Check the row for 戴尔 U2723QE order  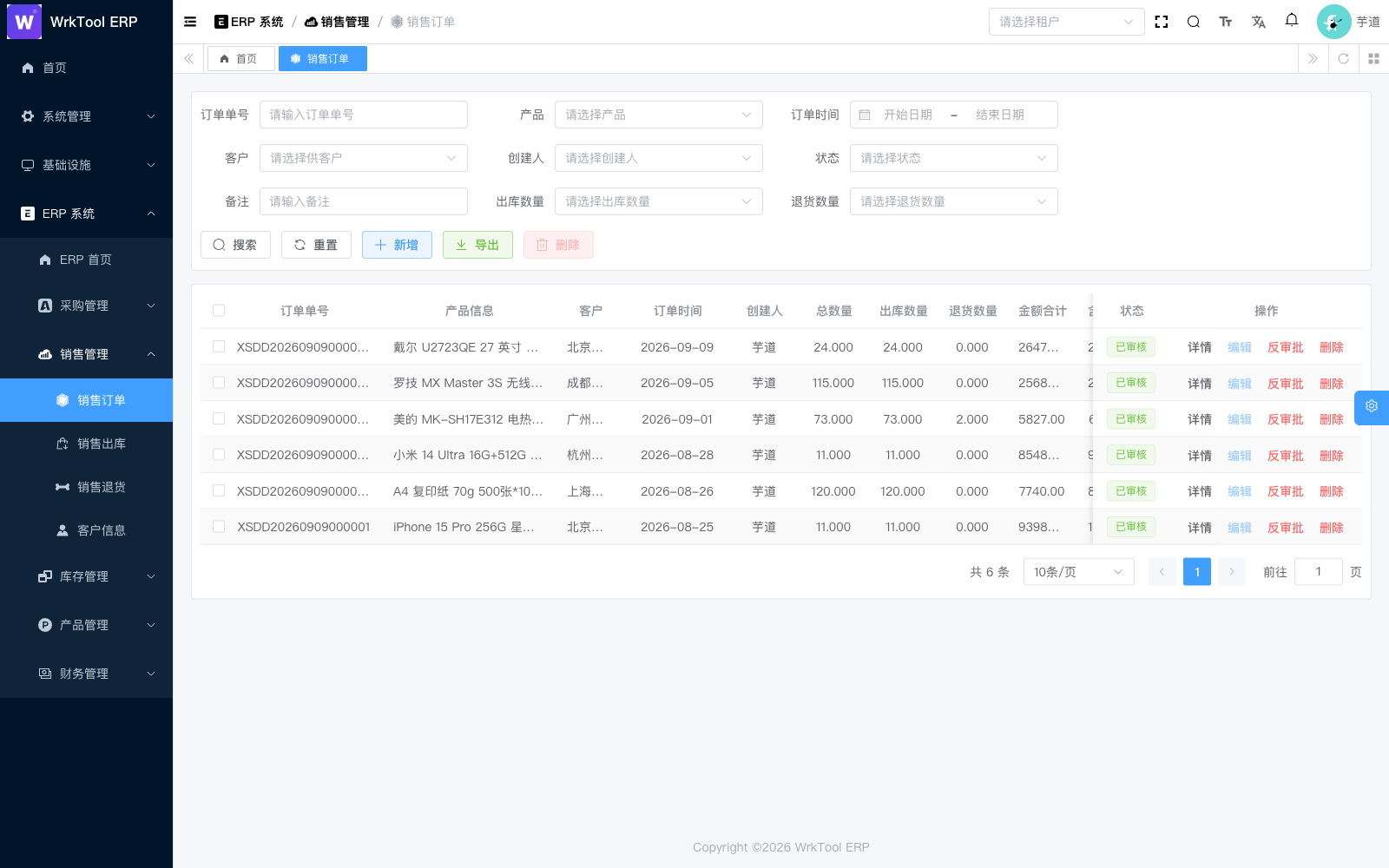point(219,346)
